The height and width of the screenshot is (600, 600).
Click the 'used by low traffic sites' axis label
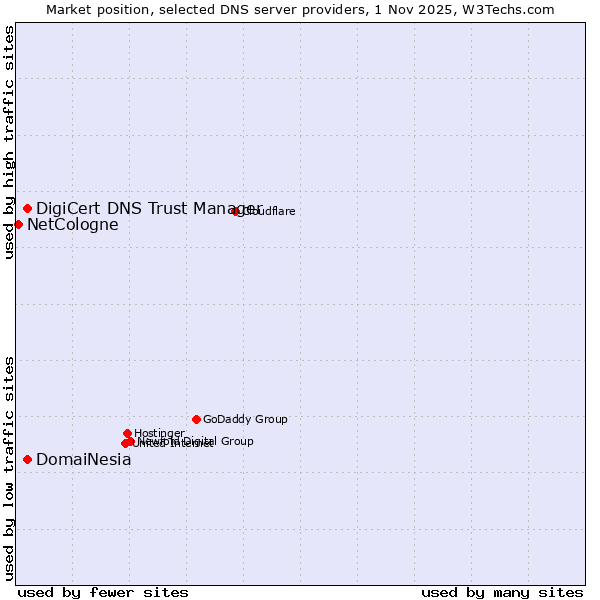tap(9, 467)
